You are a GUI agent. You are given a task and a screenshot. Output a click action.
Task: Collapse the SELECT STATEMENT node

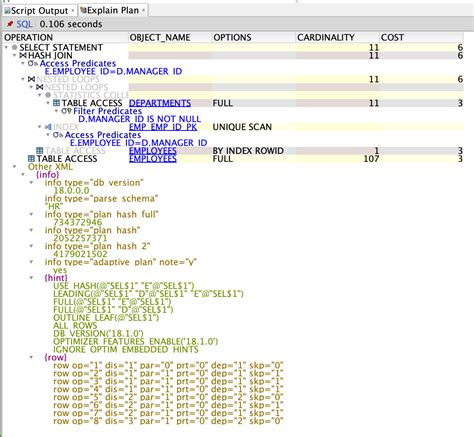click(6, 47)
